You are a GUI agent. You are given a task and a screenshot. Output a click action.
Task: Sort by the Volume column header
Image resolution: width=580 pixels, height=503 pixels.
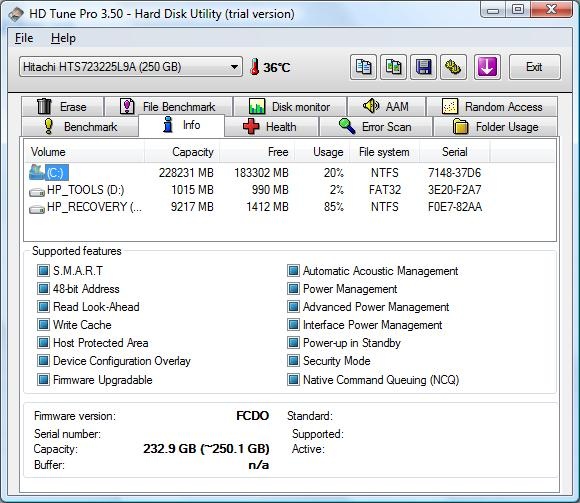pyautogui.click(x=84, y=152)
